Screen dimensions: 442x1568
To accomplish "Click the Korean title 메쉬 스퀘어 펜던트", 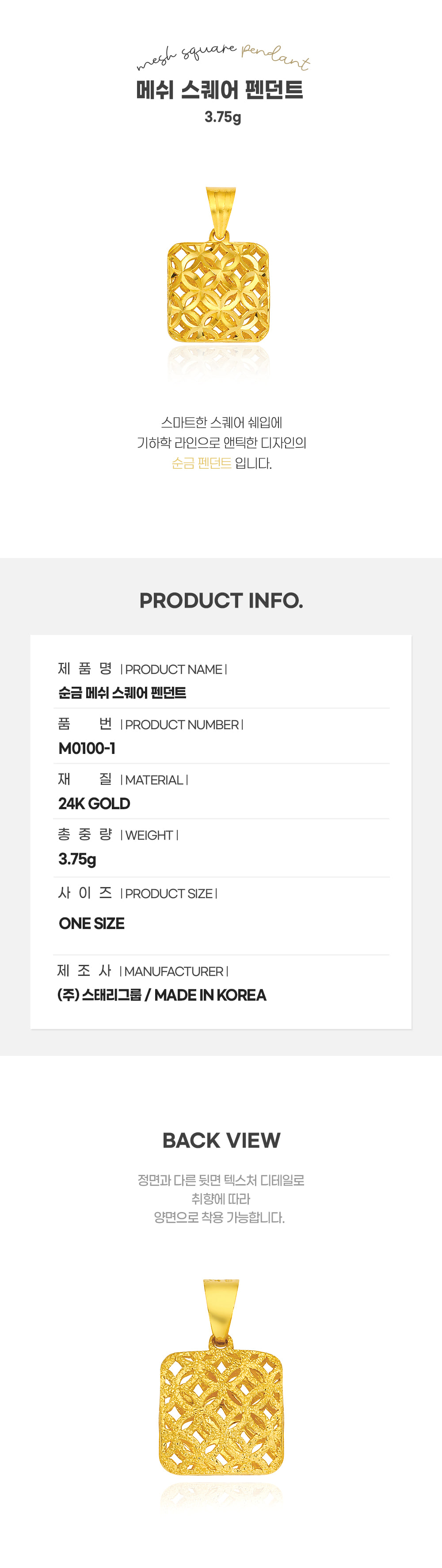I will [x=220, y=90].
